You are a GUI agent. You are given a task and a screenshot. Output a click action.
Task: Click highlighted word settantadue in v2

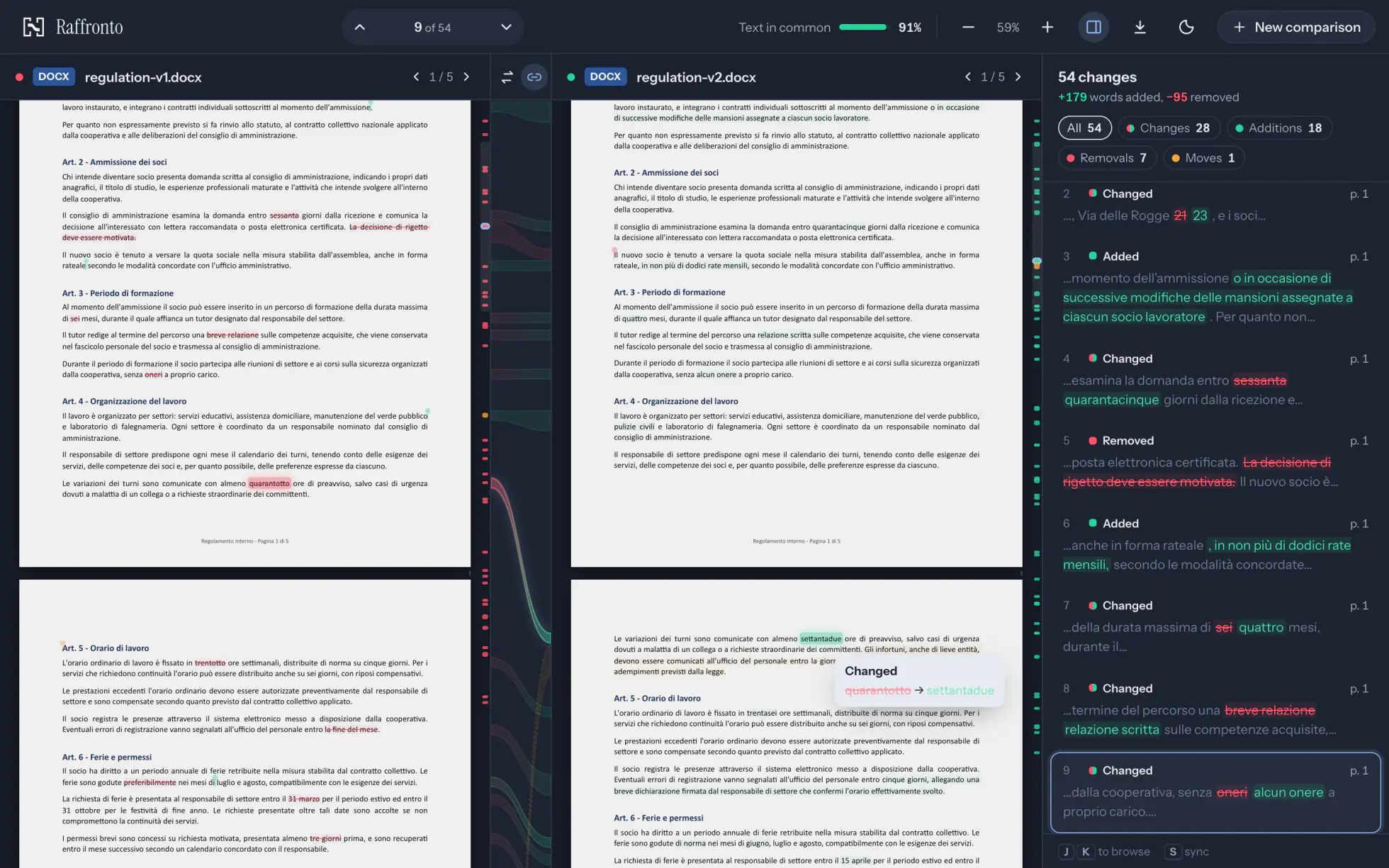(821, 638)
